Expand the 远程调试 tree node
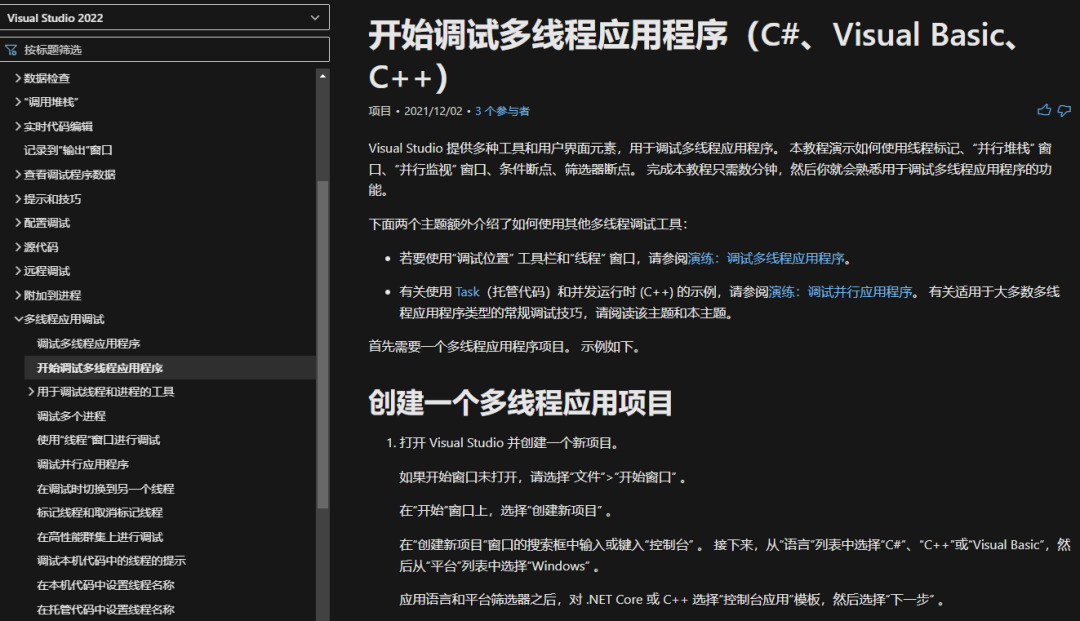 coord(18,271)
